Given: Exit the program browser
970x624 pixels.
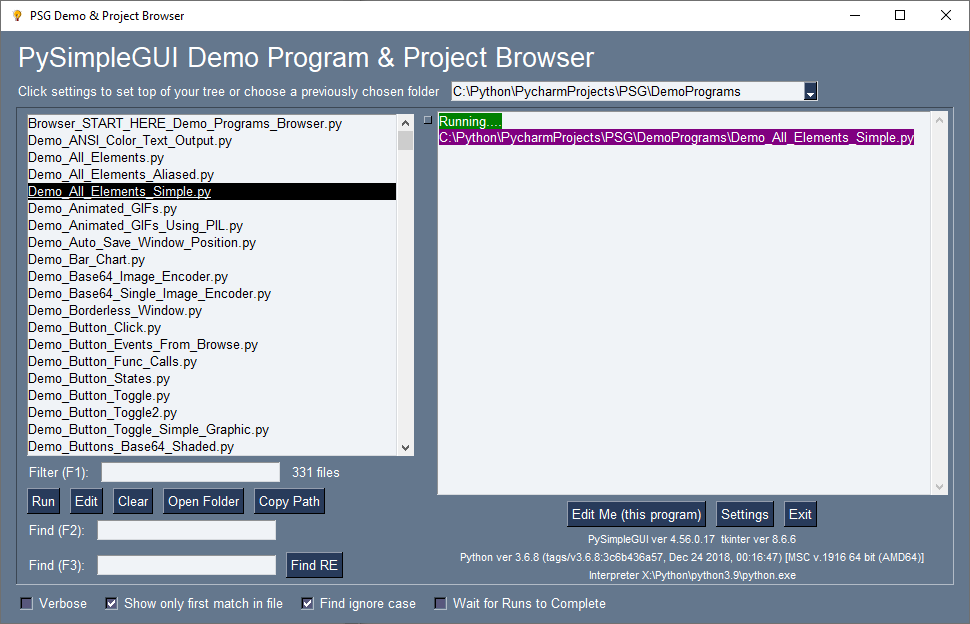Looking at the screenshot, I should pyautogui.click(x=800, y=513).
